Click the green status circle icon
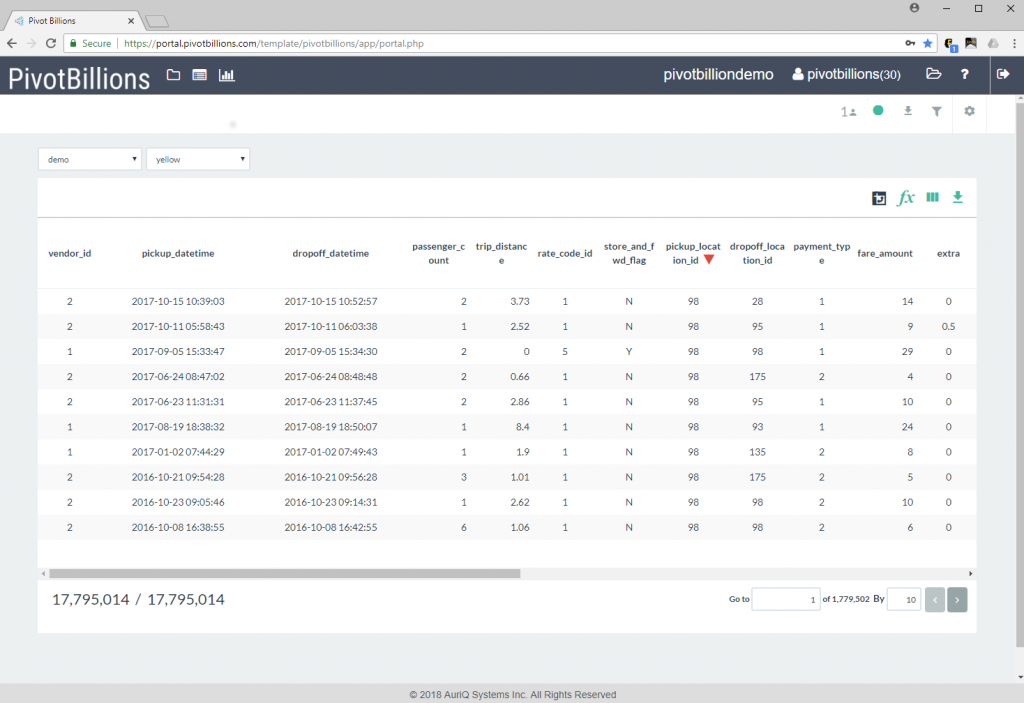This screenshot has height=703, width=1024. (x=878, y=110)
